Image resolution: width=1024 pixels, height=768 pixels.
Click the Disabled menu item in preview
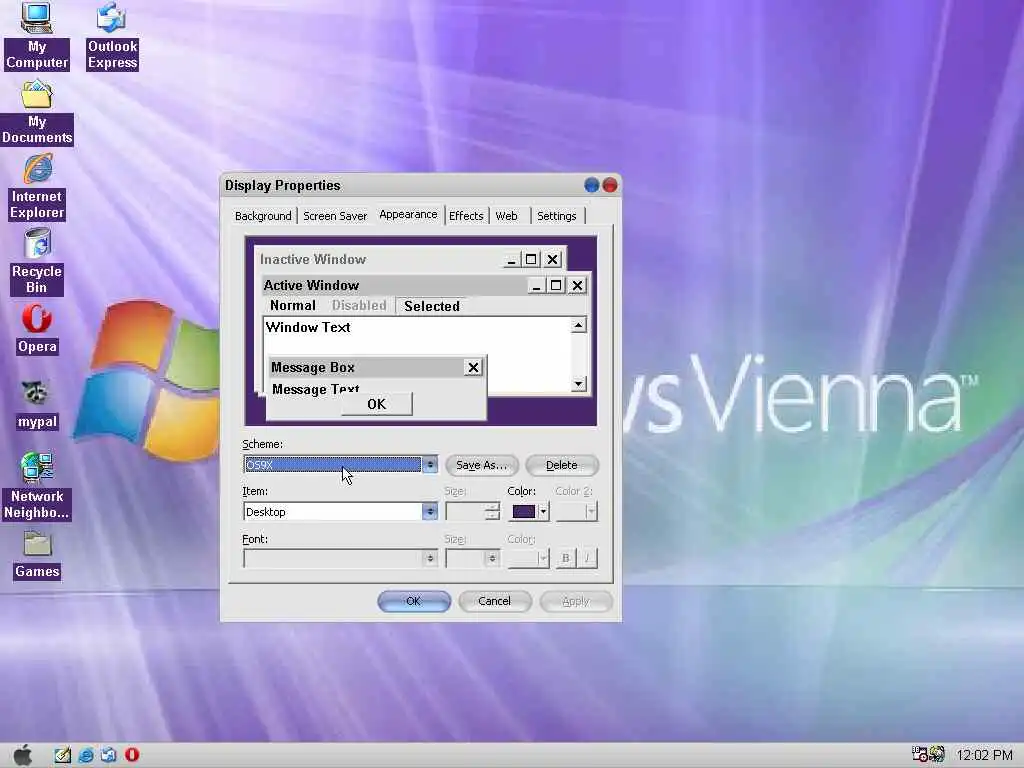point(359,306)
